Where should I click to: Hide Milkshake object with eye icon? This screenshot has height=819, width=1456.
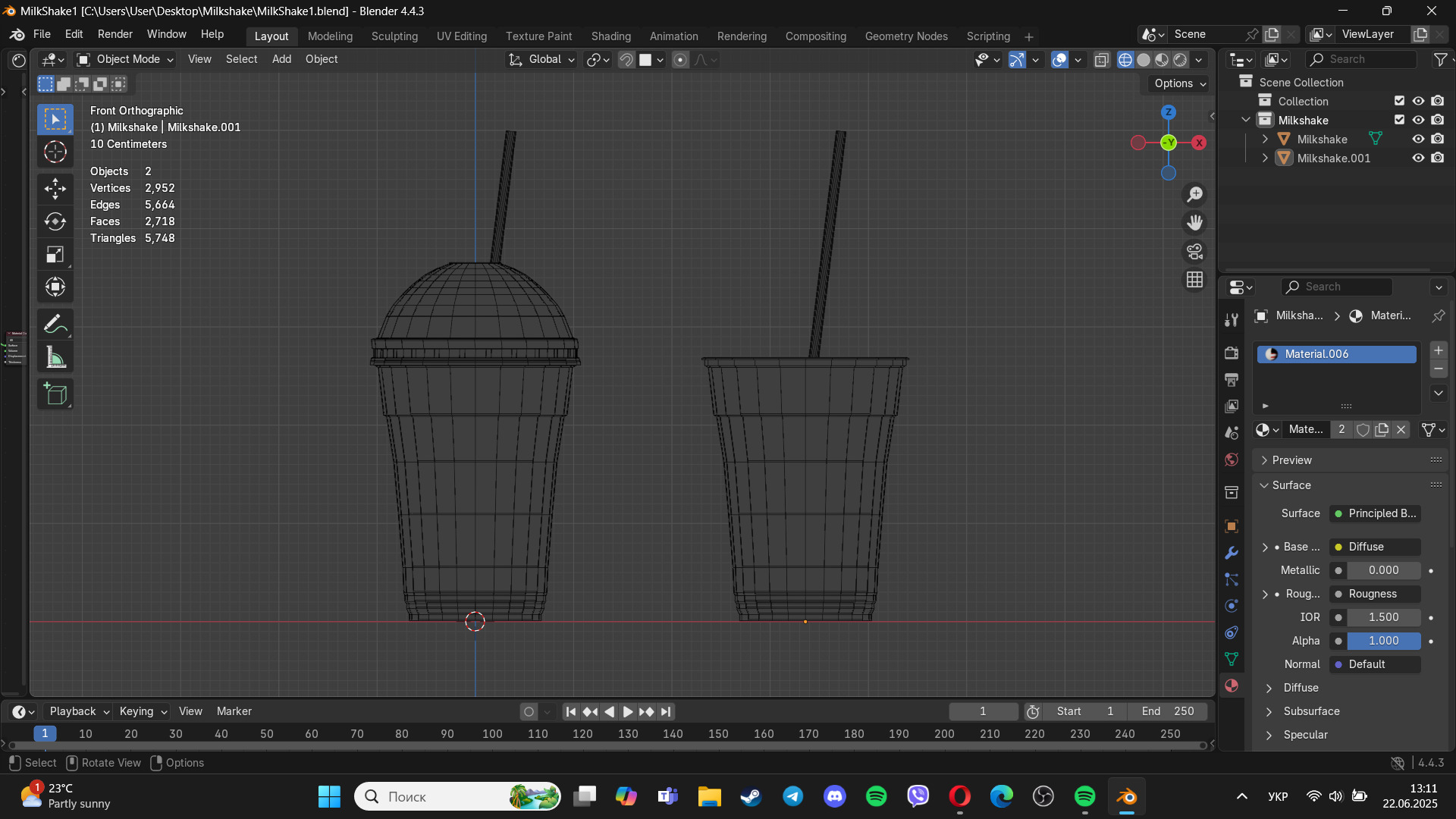point(1418,139)
